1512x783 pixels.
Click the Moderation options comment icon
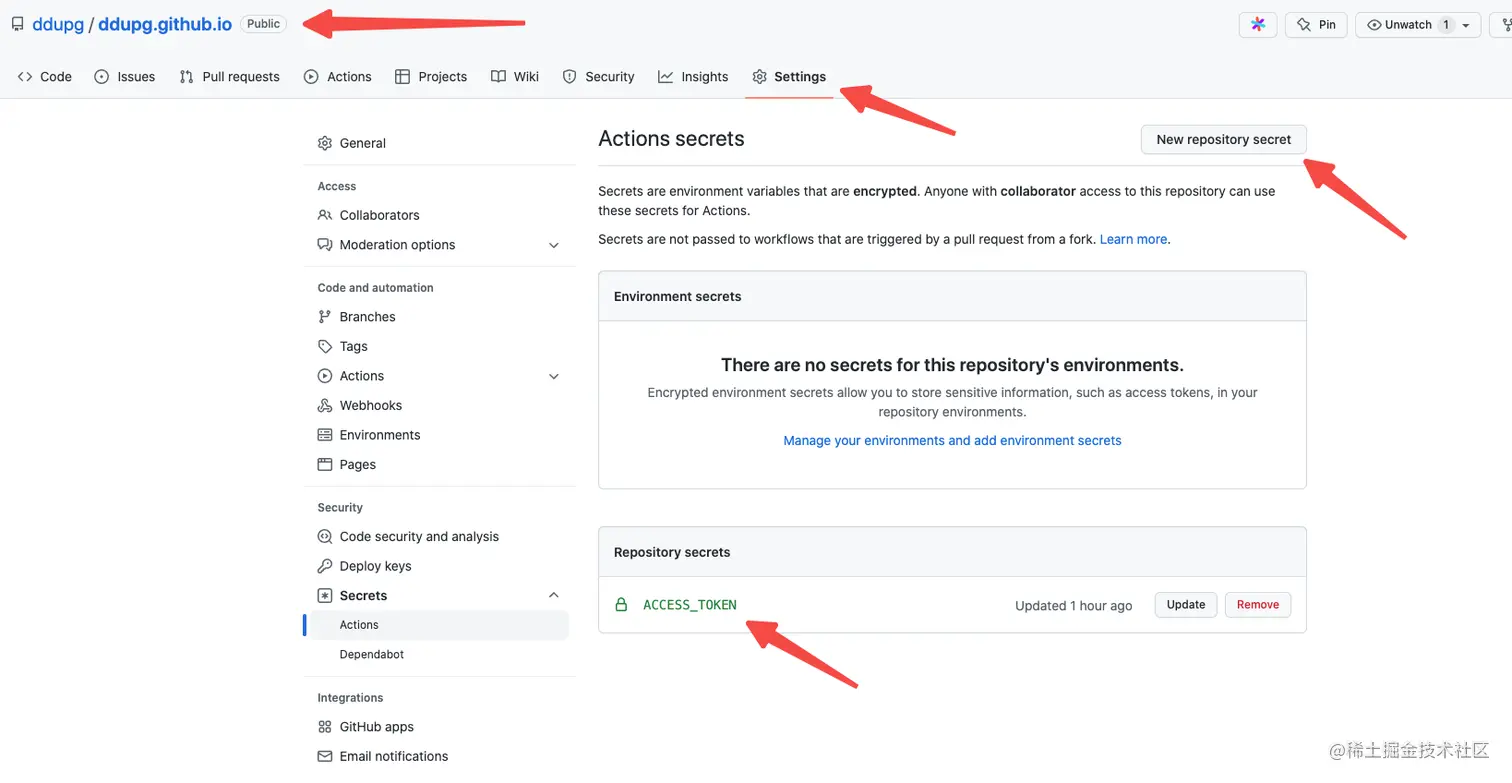coord(325,245)
